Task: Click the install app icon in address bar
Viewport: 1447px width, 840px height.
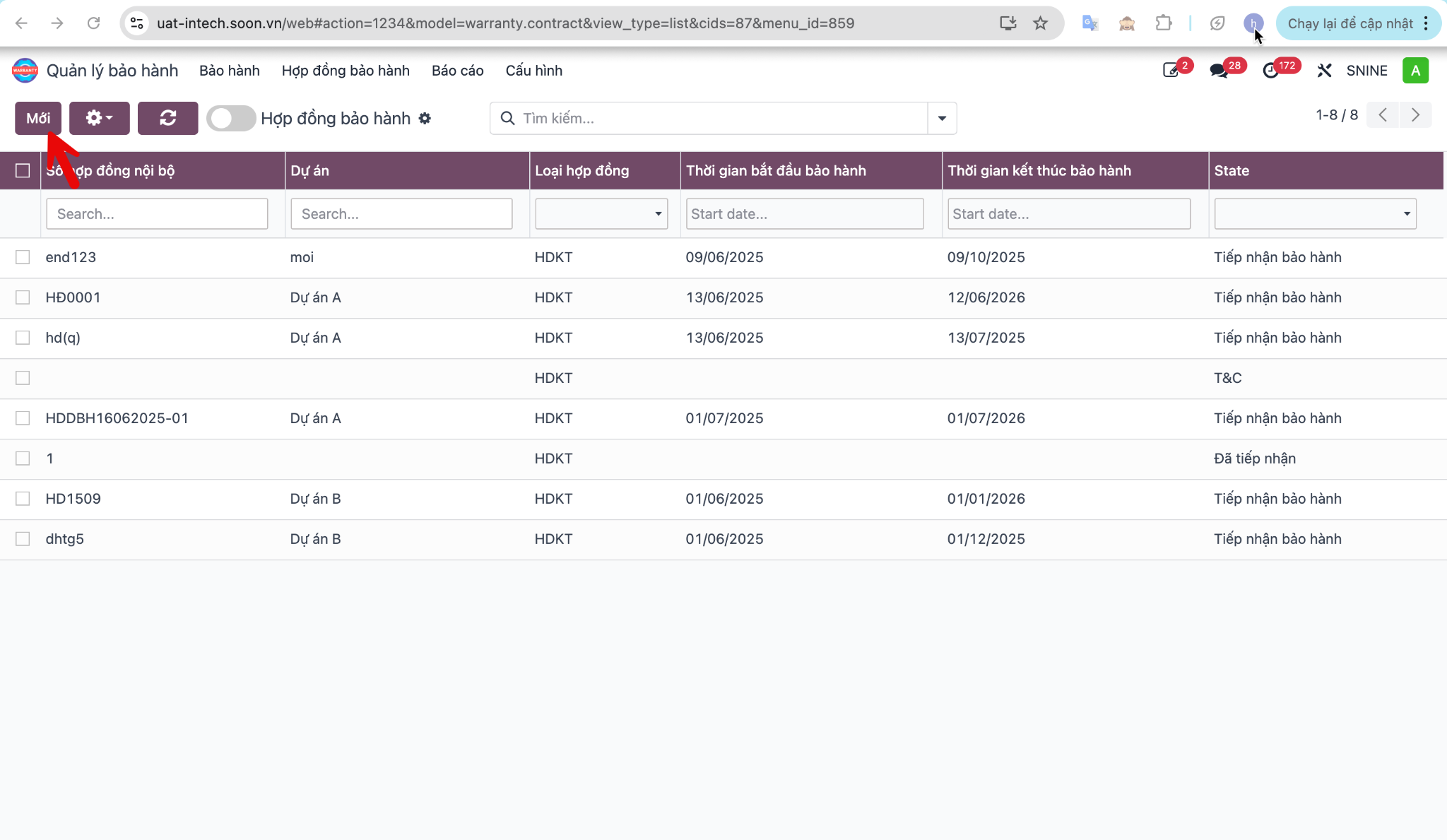Action: click(1008, 23)
